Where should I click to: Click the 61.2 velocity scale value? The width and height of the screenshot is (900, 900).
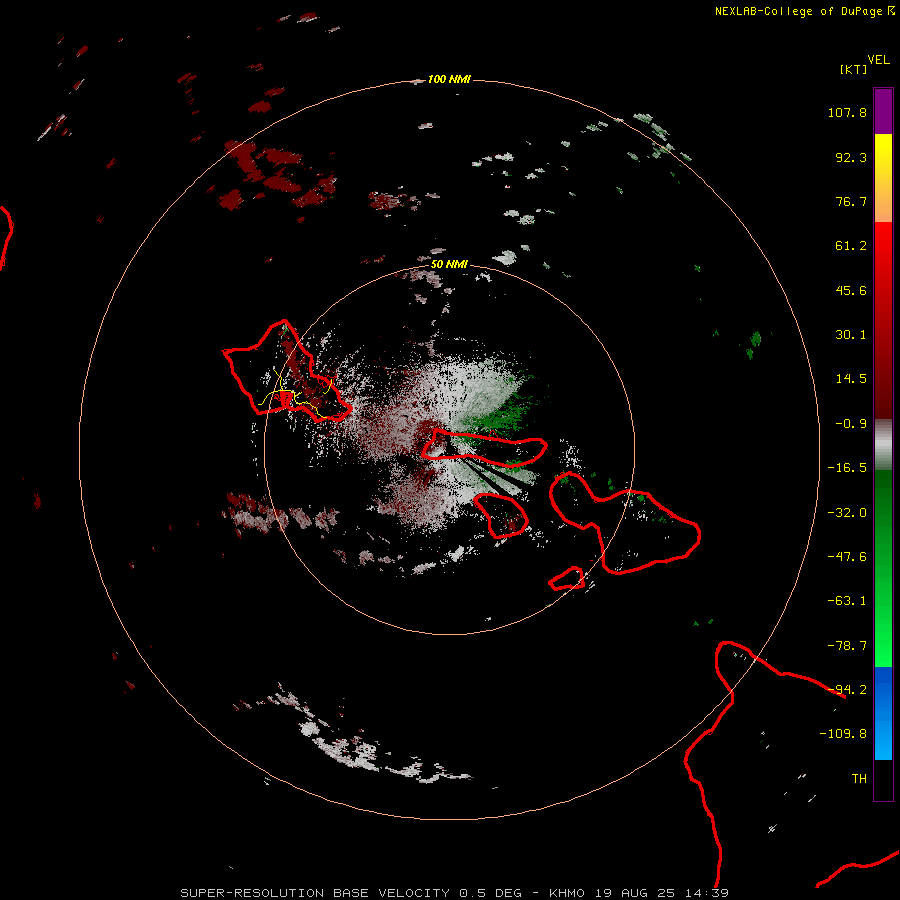pyautogui.click(x=851, y=246)
